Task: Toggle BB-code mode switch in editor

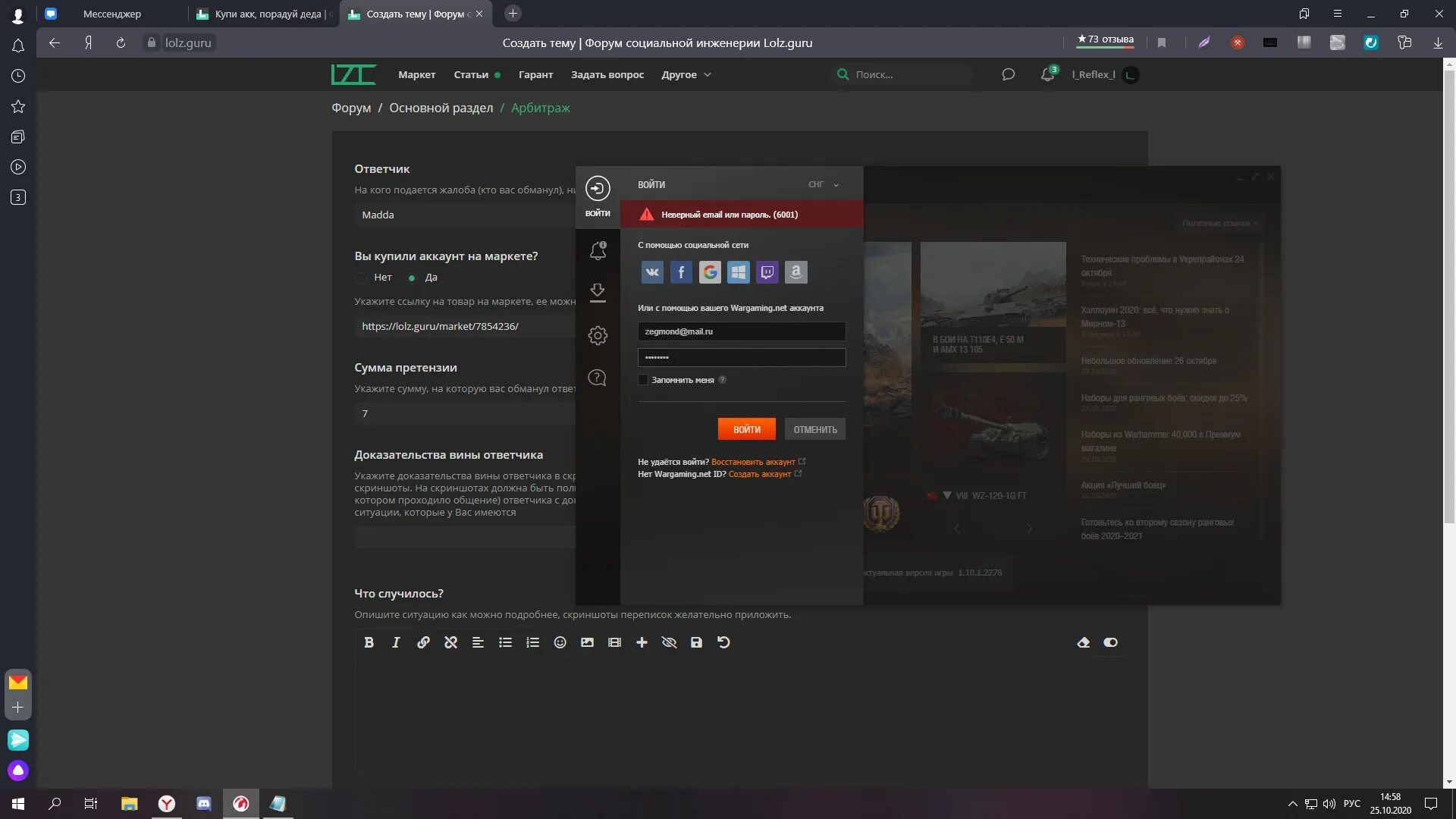Action: [1110, 642]
